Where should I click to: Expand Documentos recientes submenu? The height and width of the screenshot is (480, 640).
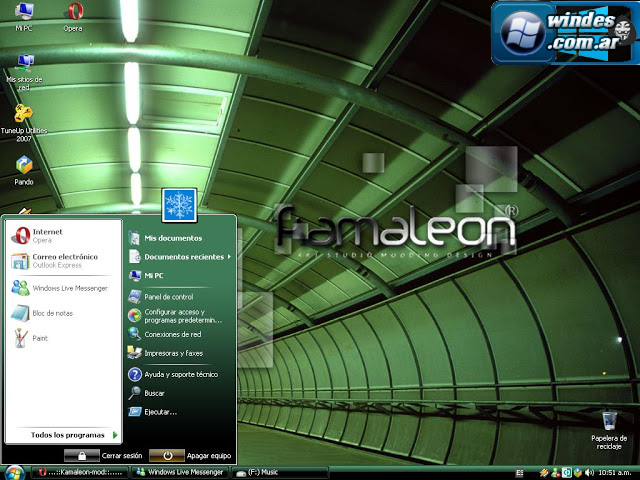point(180,257)
